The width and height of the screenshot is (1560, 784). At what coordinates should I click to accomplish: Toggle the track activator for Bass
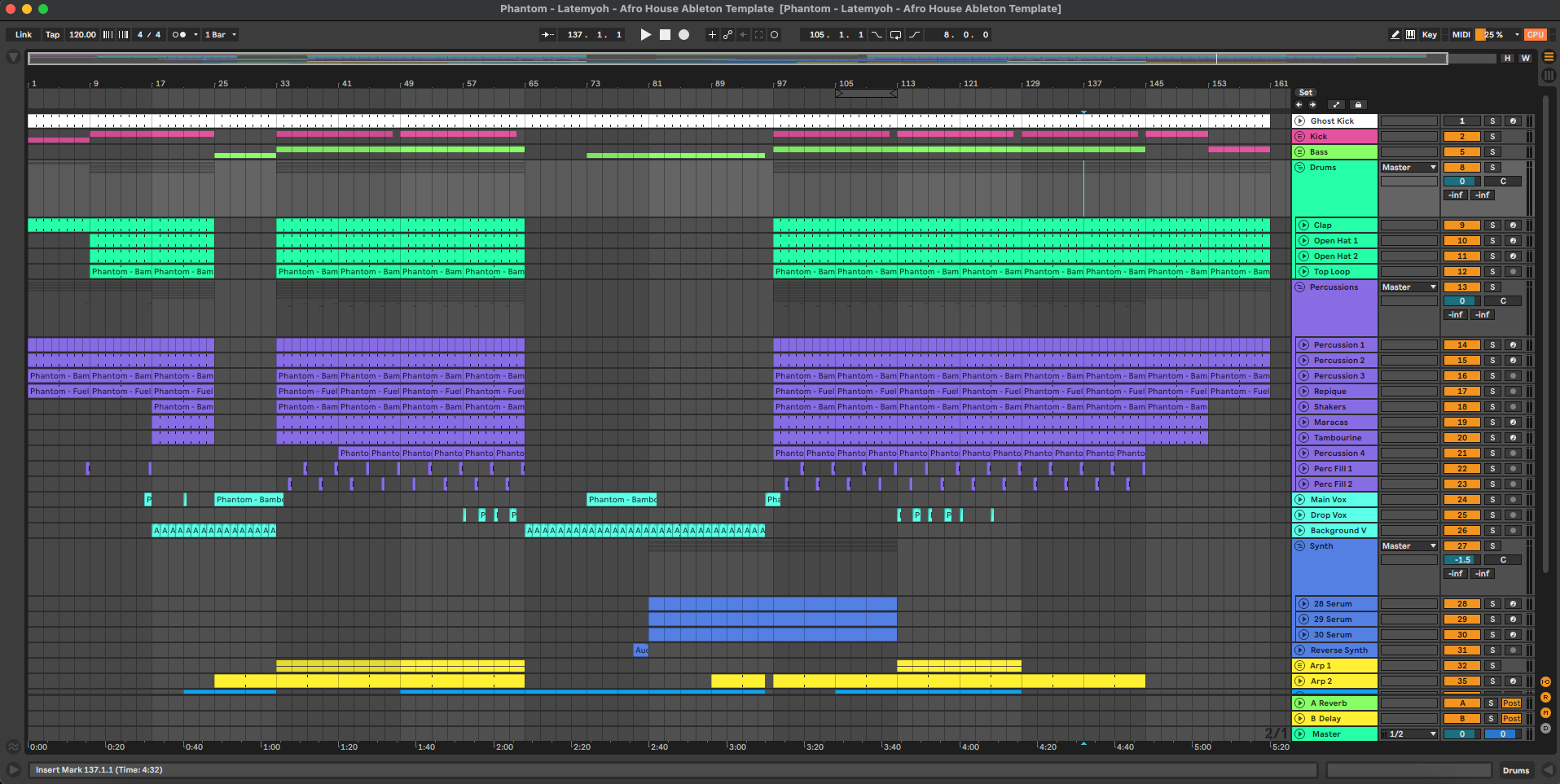1461,152
